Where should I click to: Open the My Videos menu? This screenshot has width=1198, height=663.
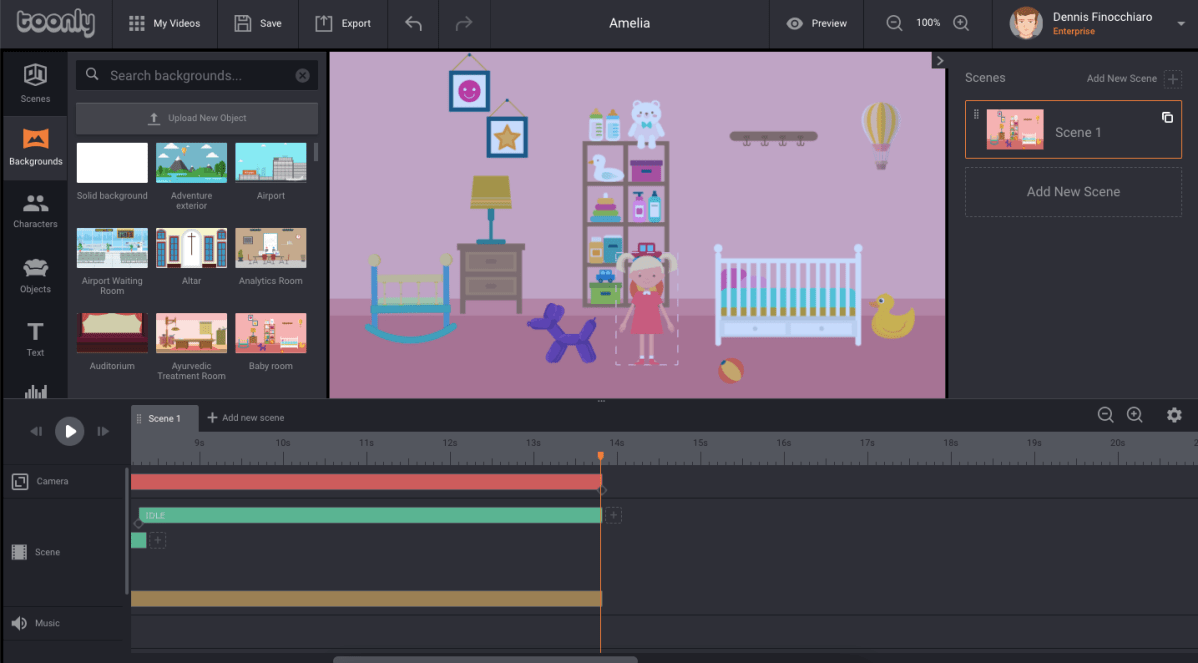[165, 24]
